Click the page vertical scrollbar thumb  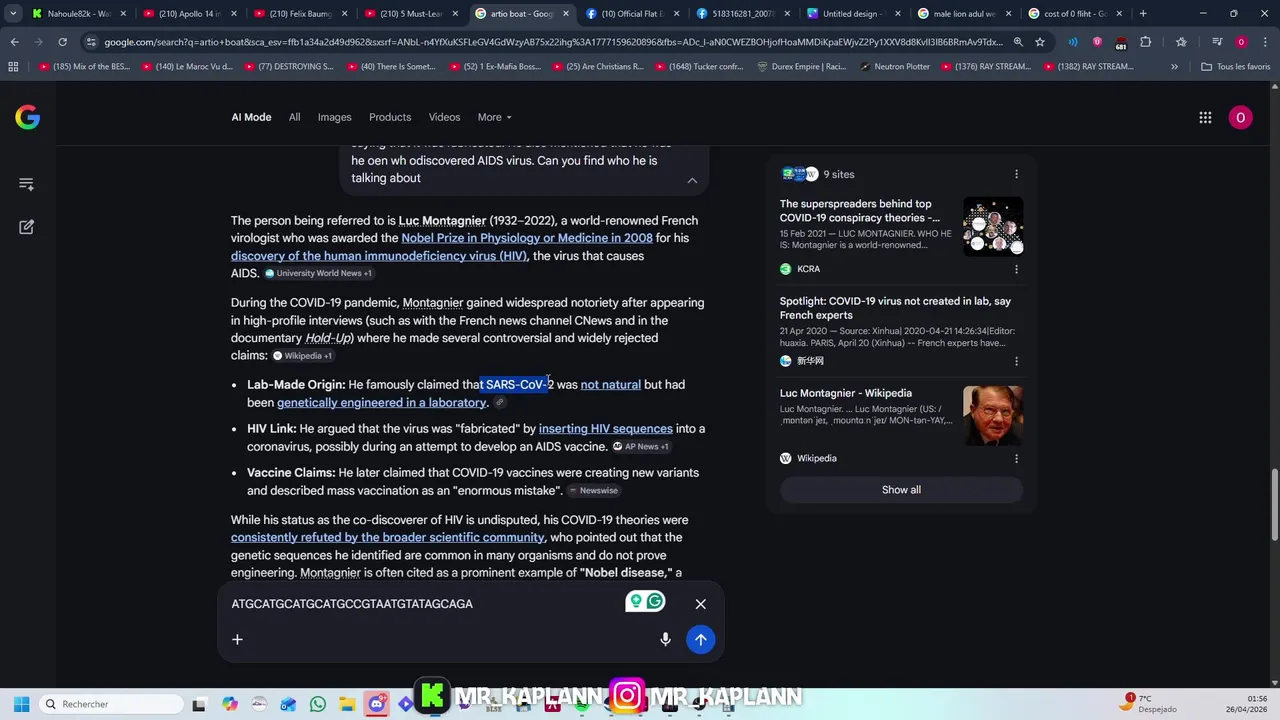(x=1274, y=505)
